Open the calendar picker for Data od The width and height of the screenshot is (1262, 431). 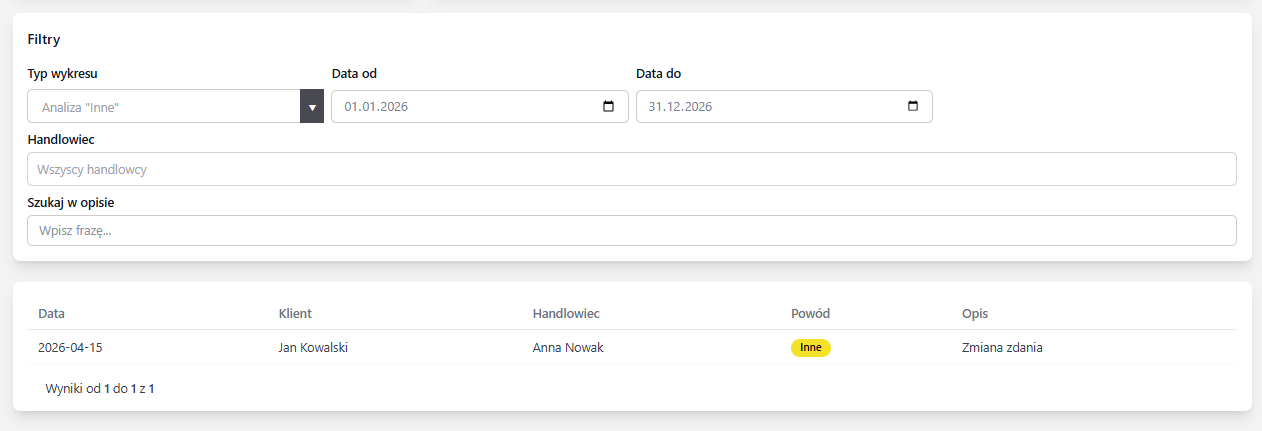[x=609, y=107]
